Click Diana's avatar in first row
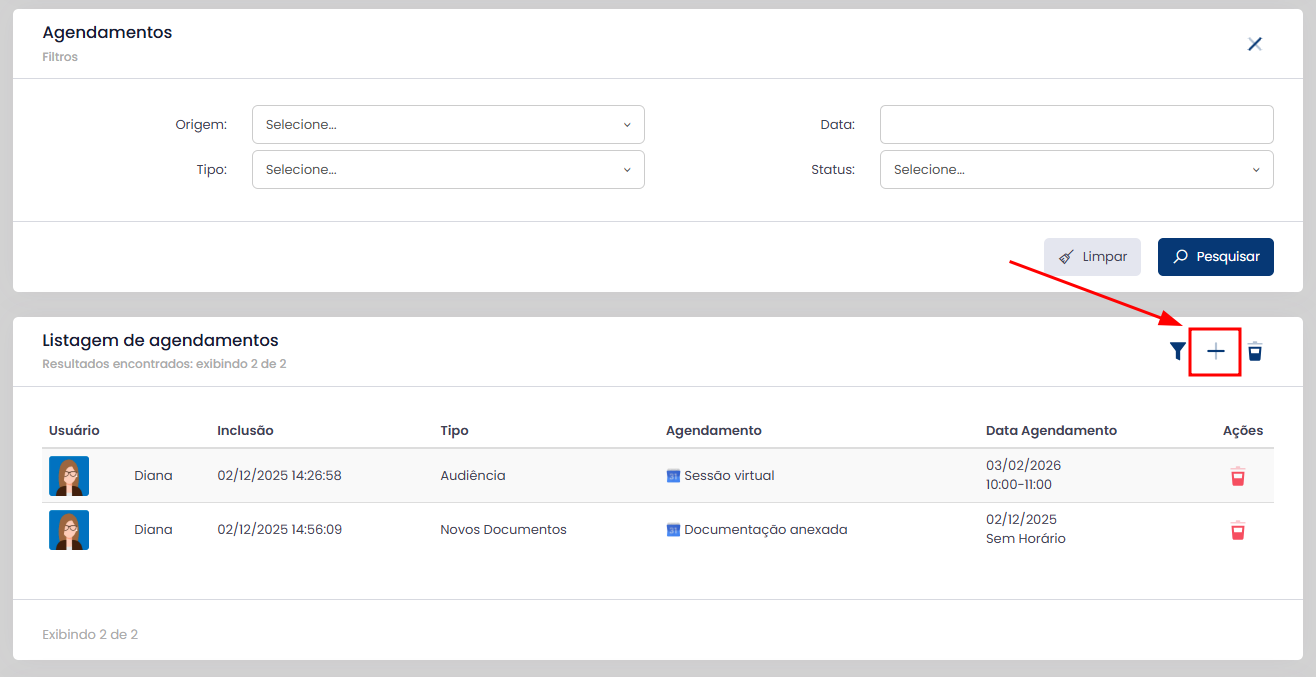This screenshot has width=1316, height=677. click(x=69, y=476)
